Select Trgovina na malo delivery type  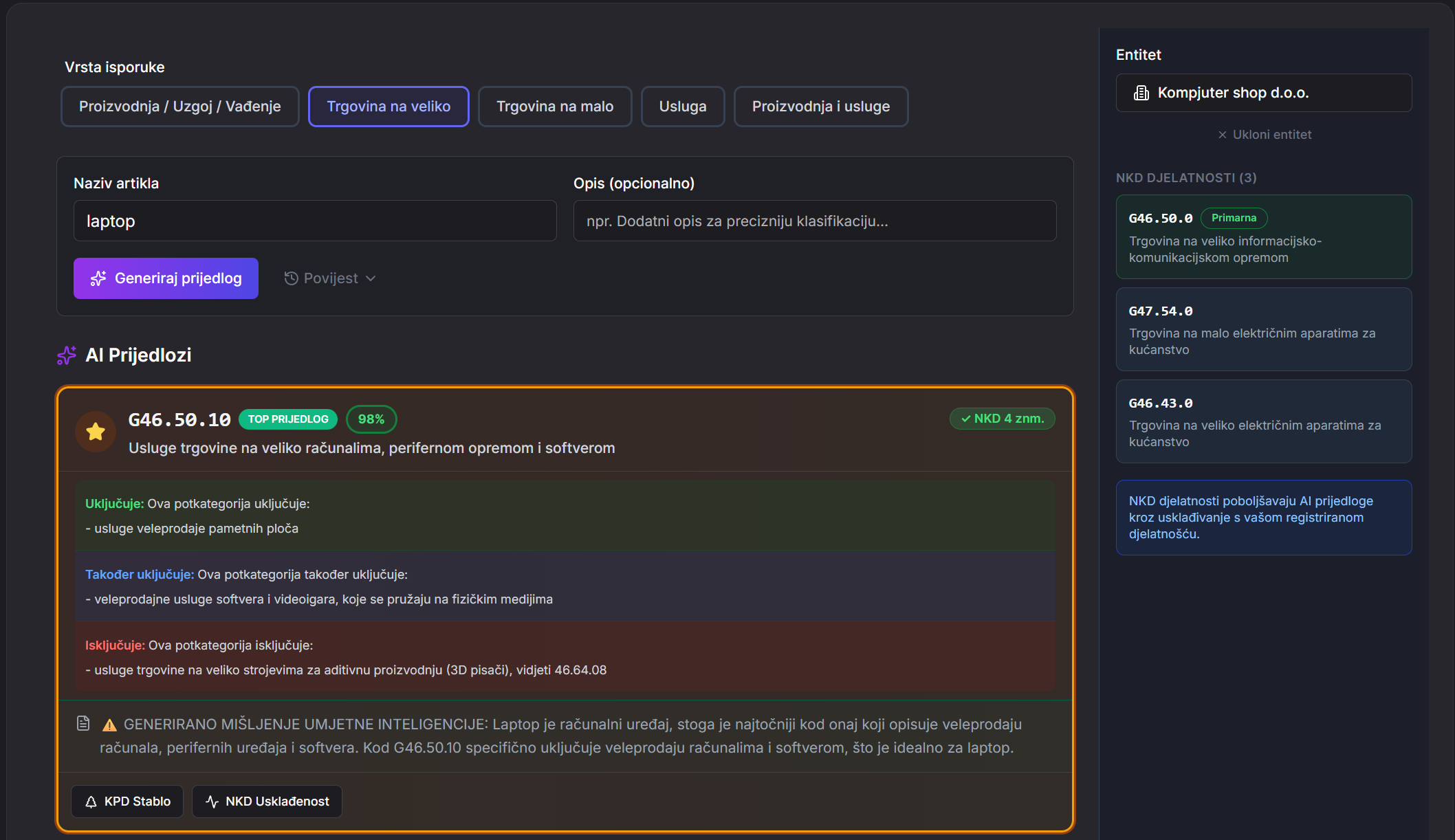554,107
